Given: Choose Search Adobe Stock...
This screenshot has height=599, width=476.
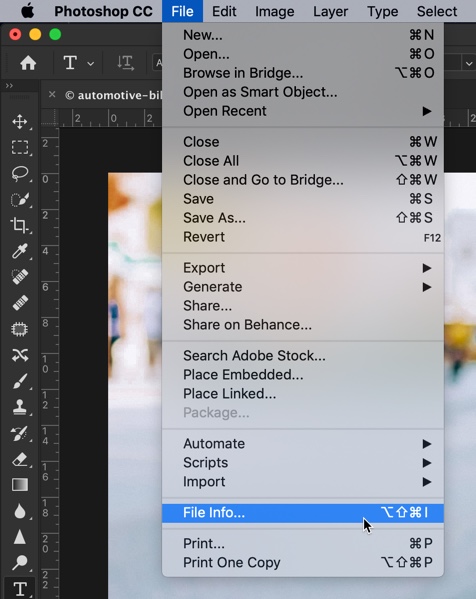Looking at the screenshot, I should point(303,356).
